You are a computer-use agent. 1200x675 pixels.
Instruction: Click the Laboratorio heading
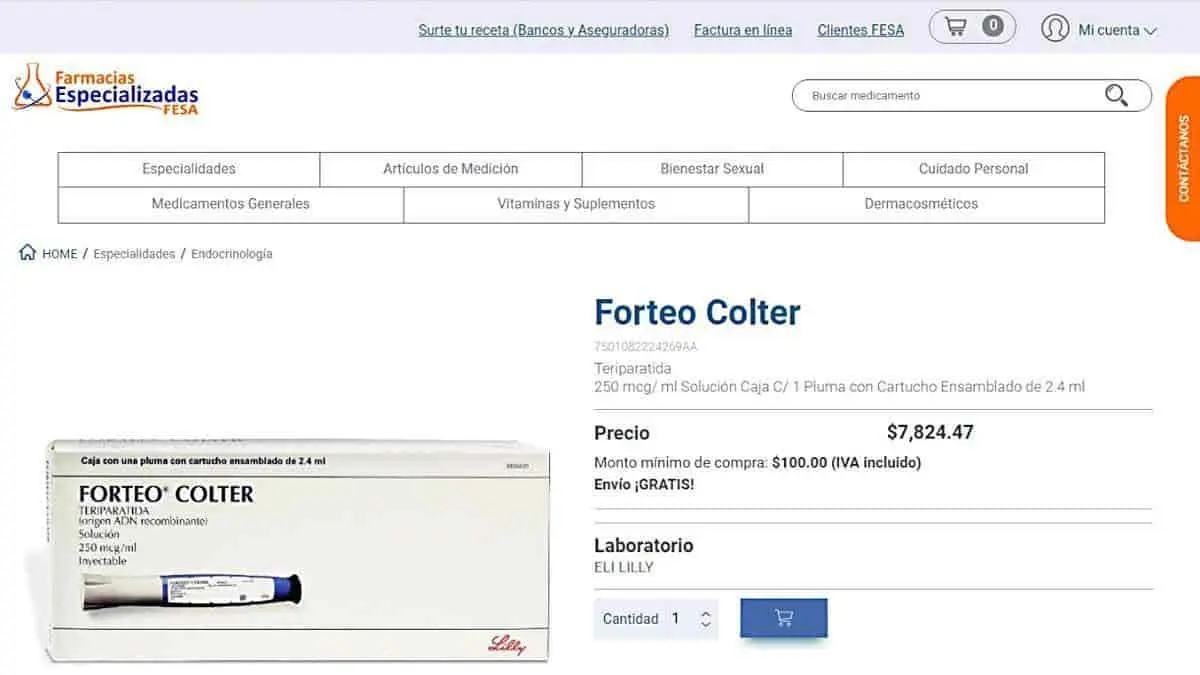click(644, 545)
